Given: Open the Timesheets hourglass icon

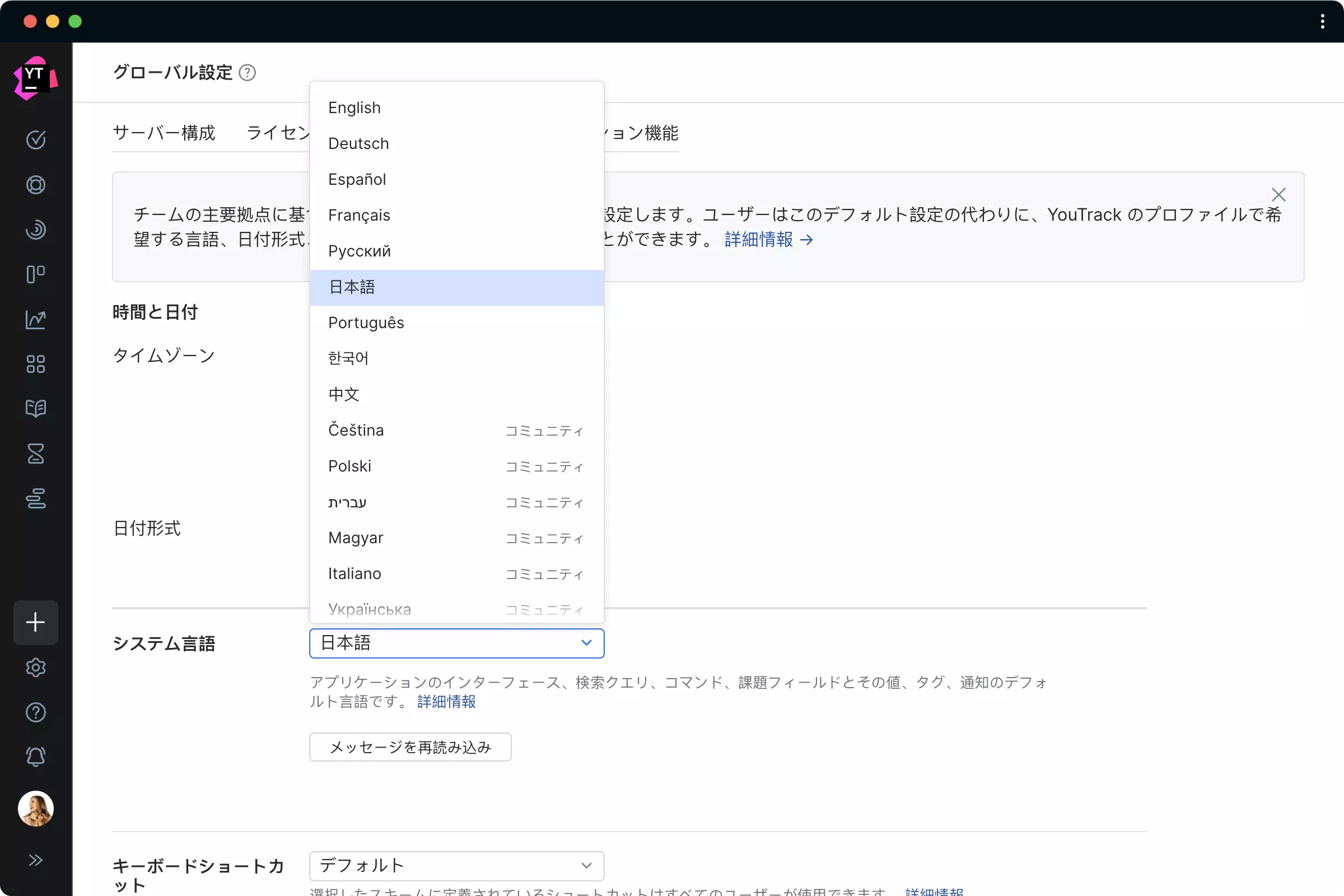Looking at the screenshot, I should [35, 454].
